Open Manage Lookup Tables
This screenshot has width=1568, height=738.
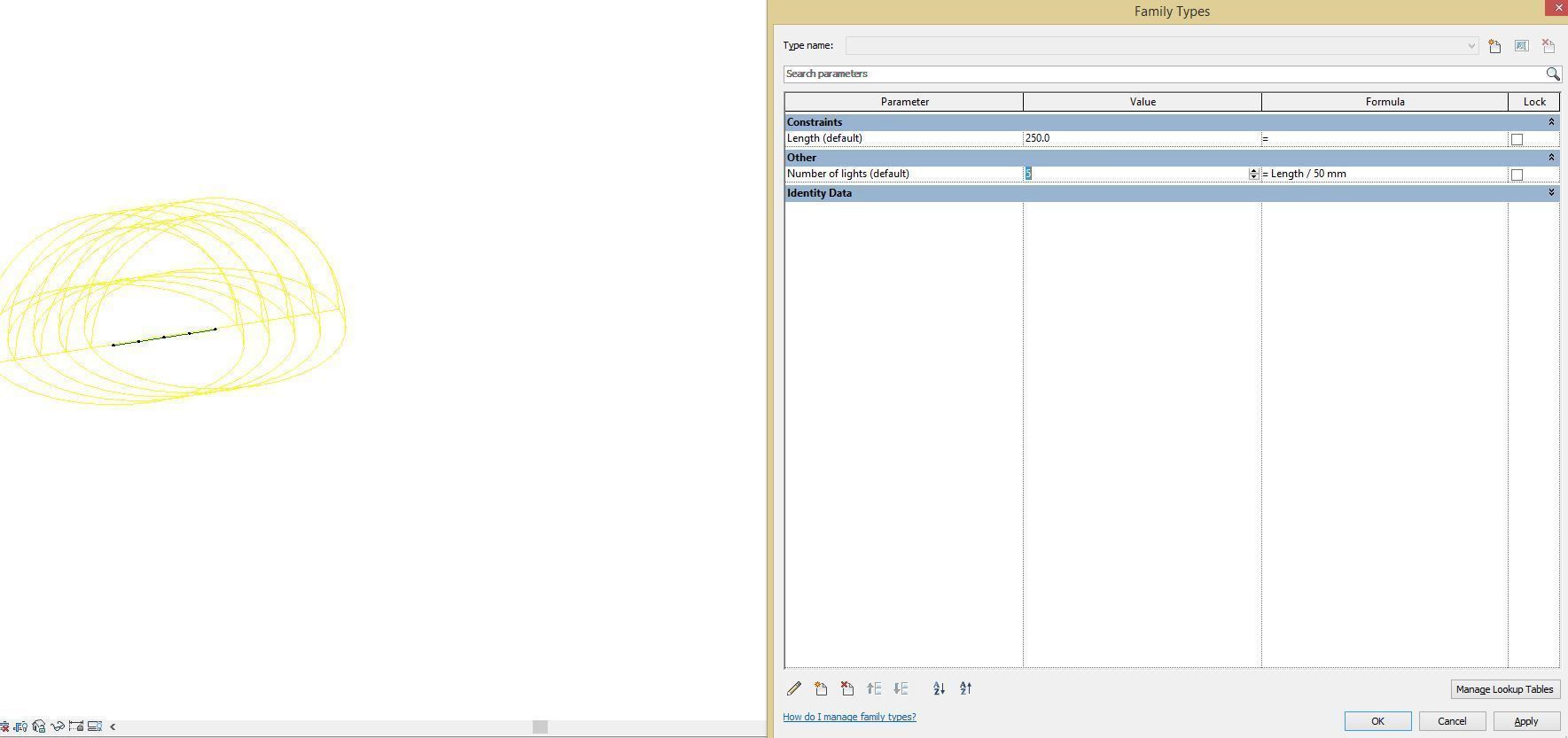1504,689
